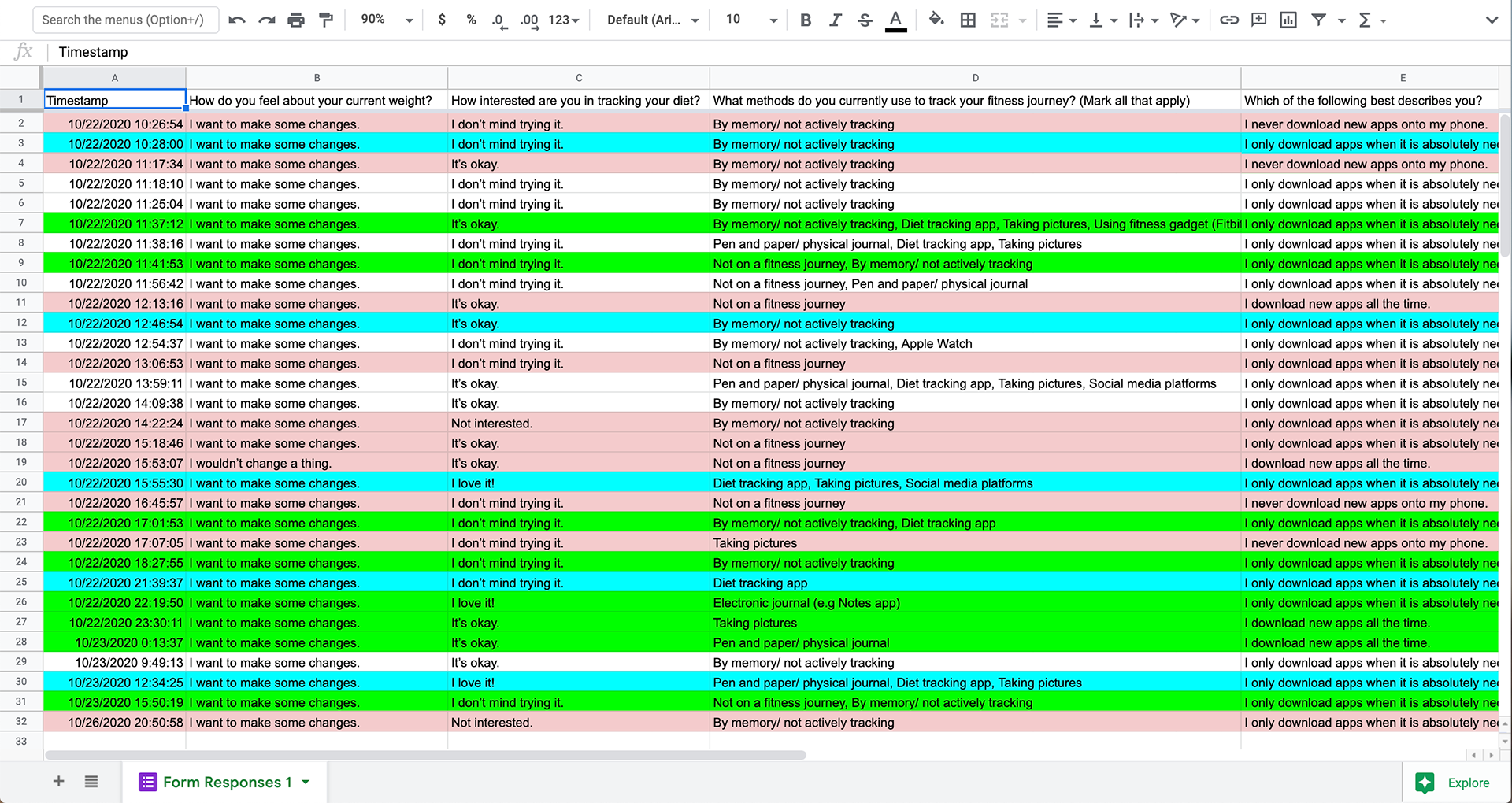
Task: Open more number formats 123 menu
Action: pos(563,20)
